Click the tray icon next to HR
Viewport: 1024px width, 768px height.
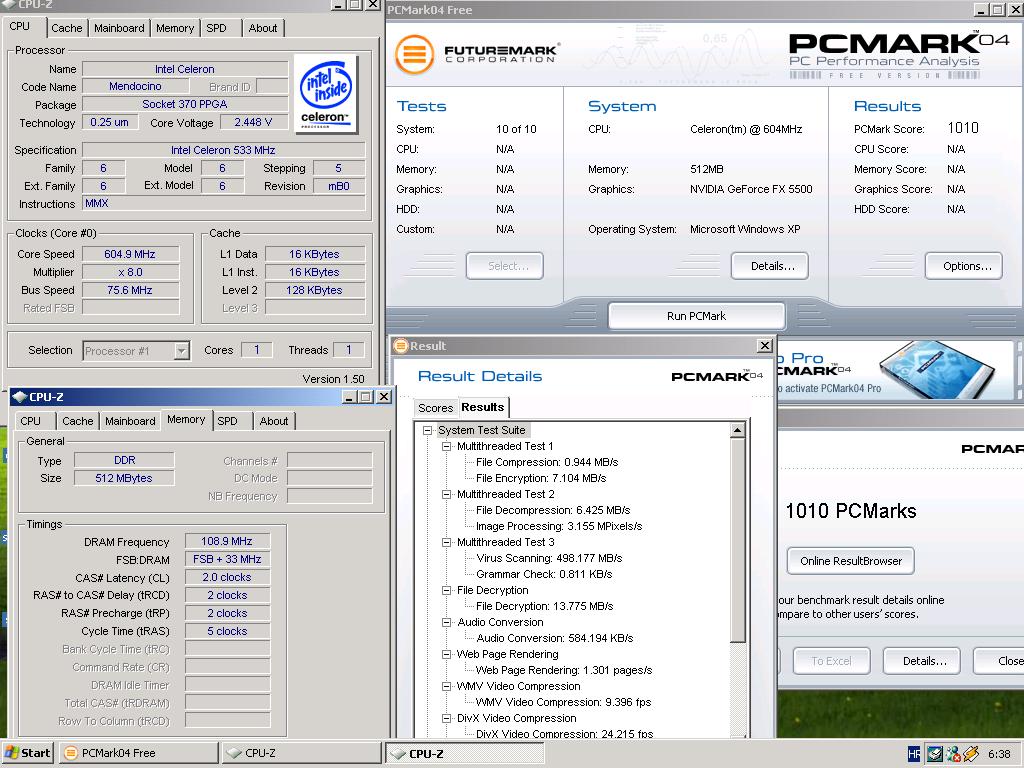coord(935,754)
